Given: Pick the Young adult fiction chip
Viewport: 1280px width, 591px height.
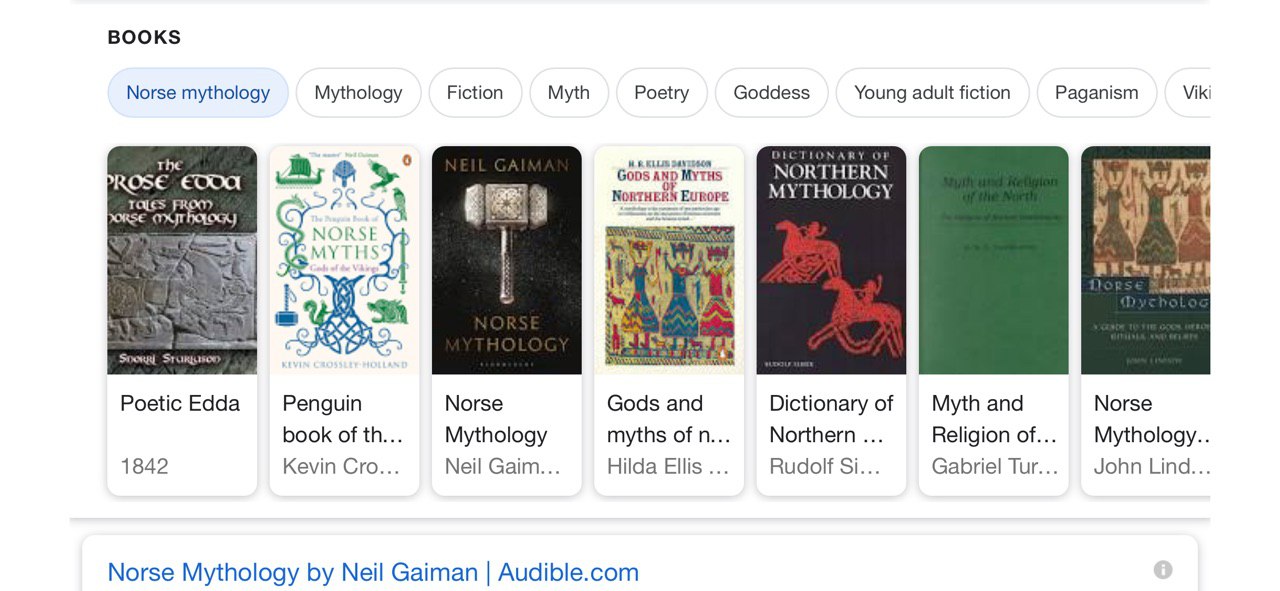Looking at the screenshot, I should [932, 93].
